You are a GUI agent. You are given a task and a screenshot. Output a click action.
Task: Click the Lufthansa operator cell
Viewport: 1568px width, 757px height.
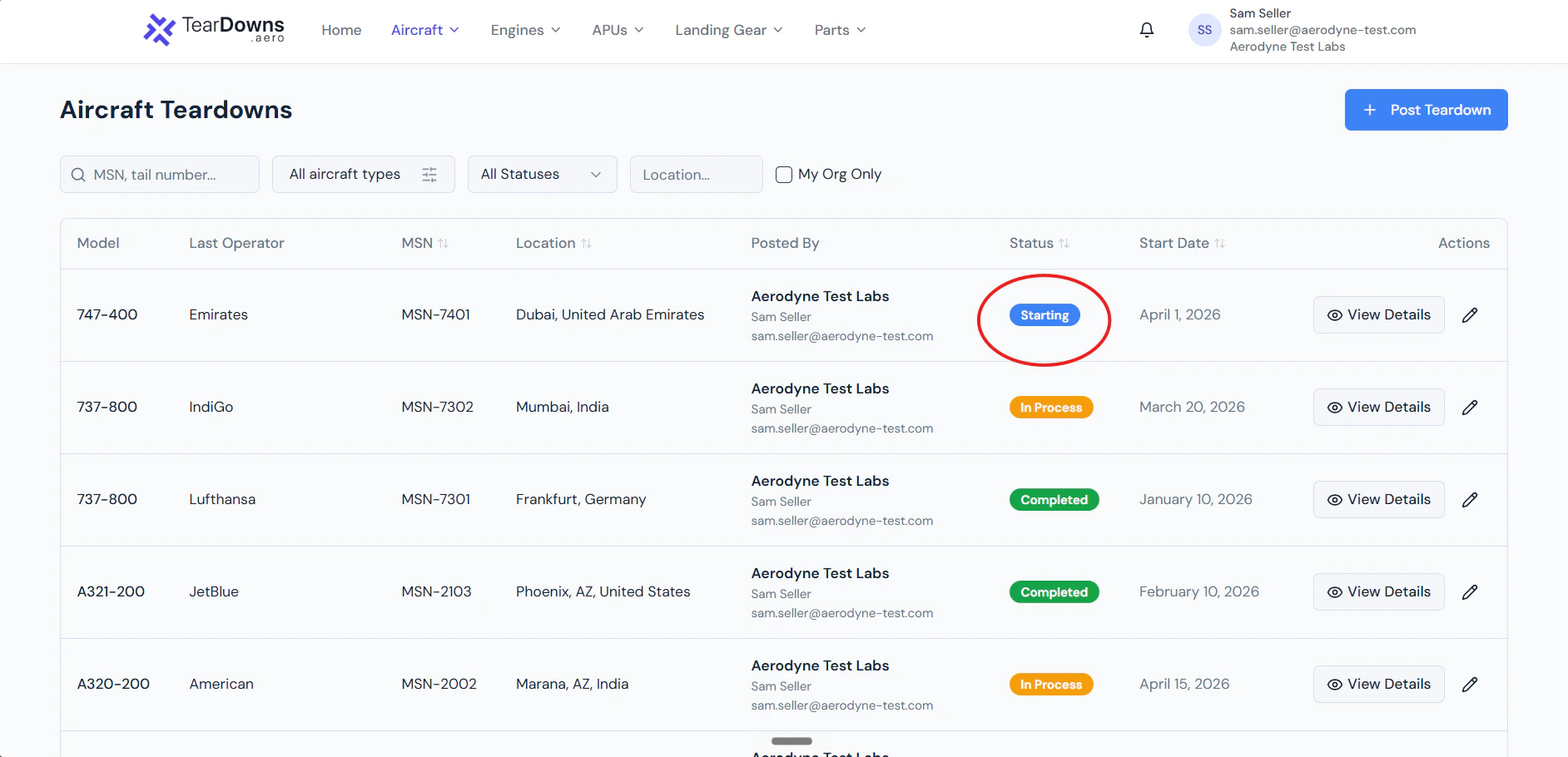pos(222,500)
